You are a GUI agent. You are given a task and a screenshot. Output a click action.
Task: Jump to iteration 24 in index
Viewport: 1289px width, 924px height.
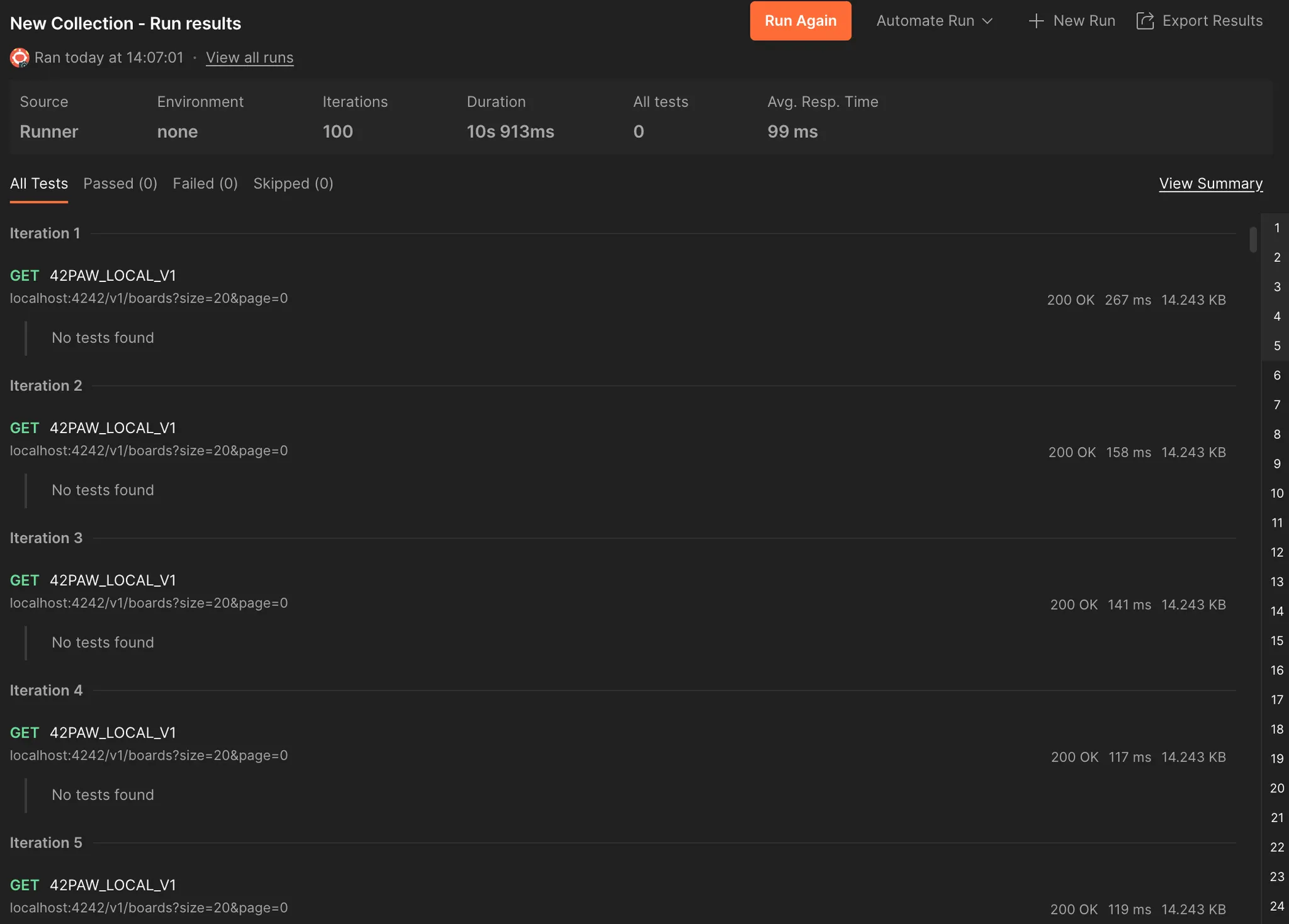(x=1276, y=906)
